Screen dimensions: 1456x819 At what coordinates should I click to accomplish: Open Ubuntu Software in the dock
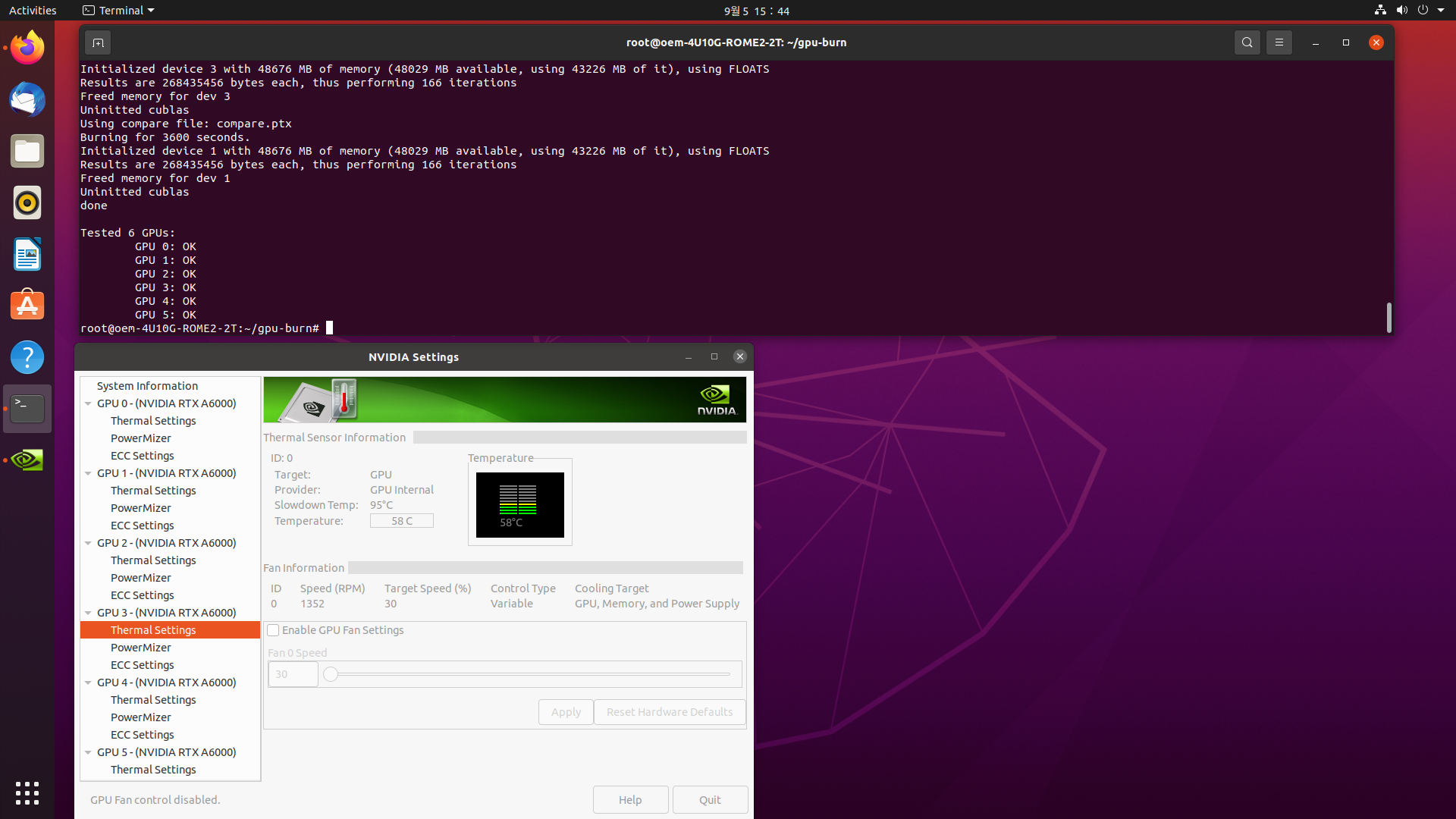pyautogui.click(x=27, y=306)
